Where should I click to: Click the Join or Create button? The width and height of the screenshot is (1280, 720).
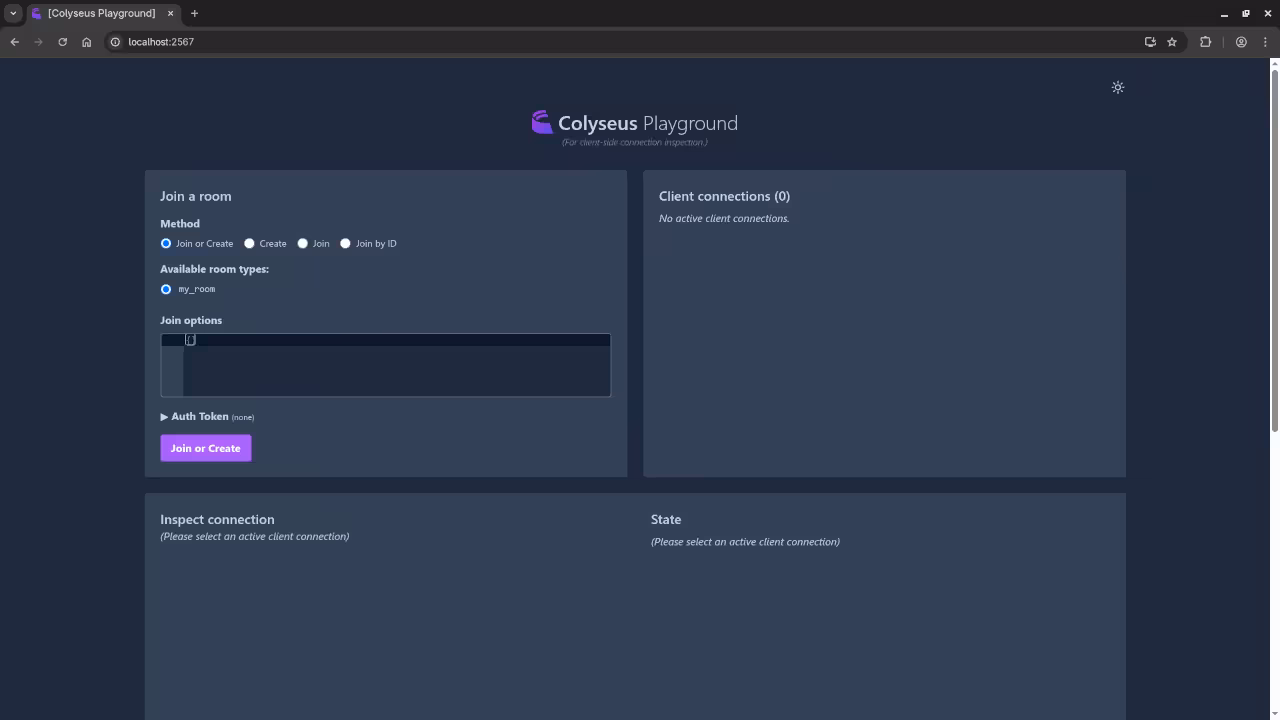pos(205,448)
